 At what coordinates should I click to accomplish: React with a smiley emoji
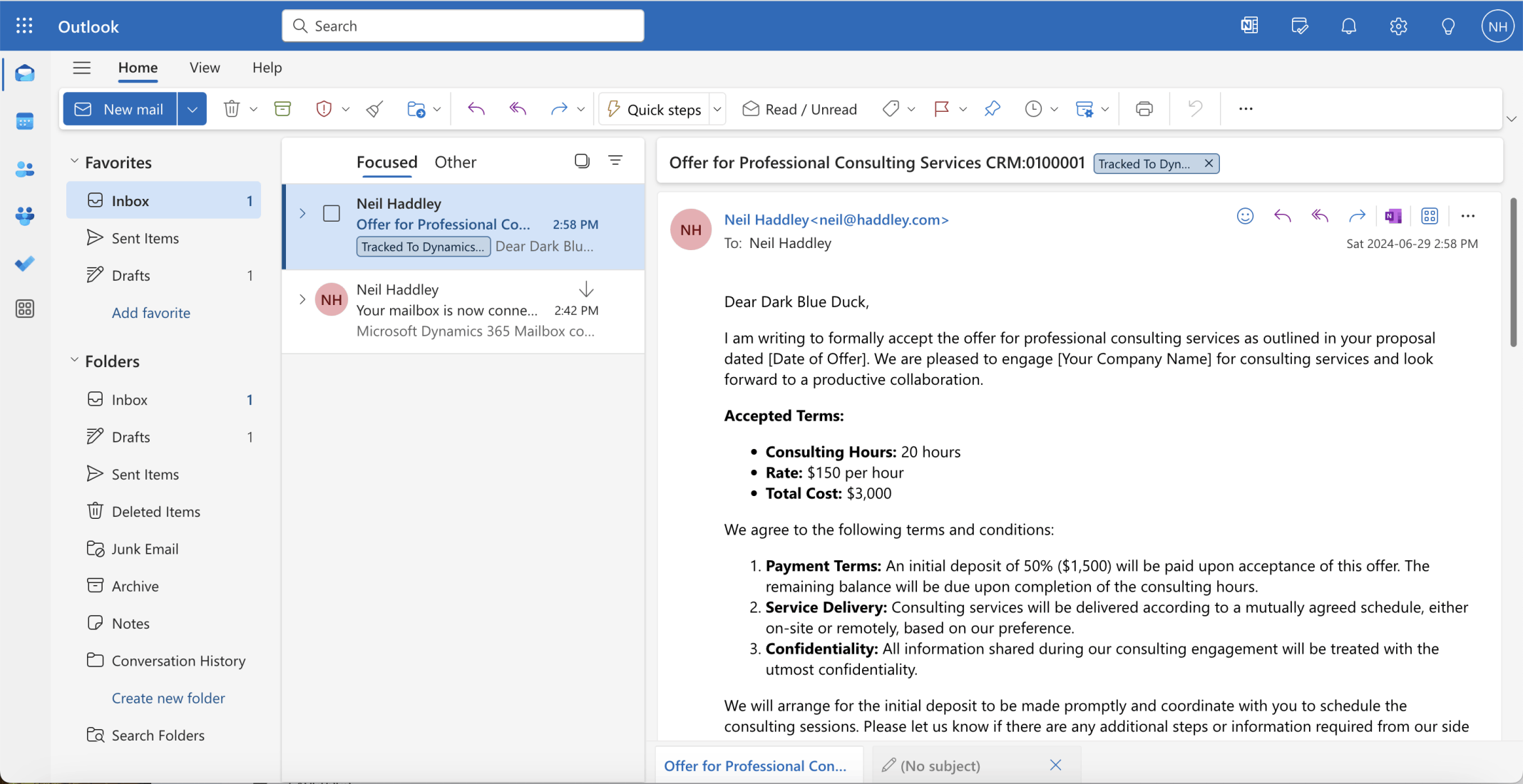point(1244,215)
